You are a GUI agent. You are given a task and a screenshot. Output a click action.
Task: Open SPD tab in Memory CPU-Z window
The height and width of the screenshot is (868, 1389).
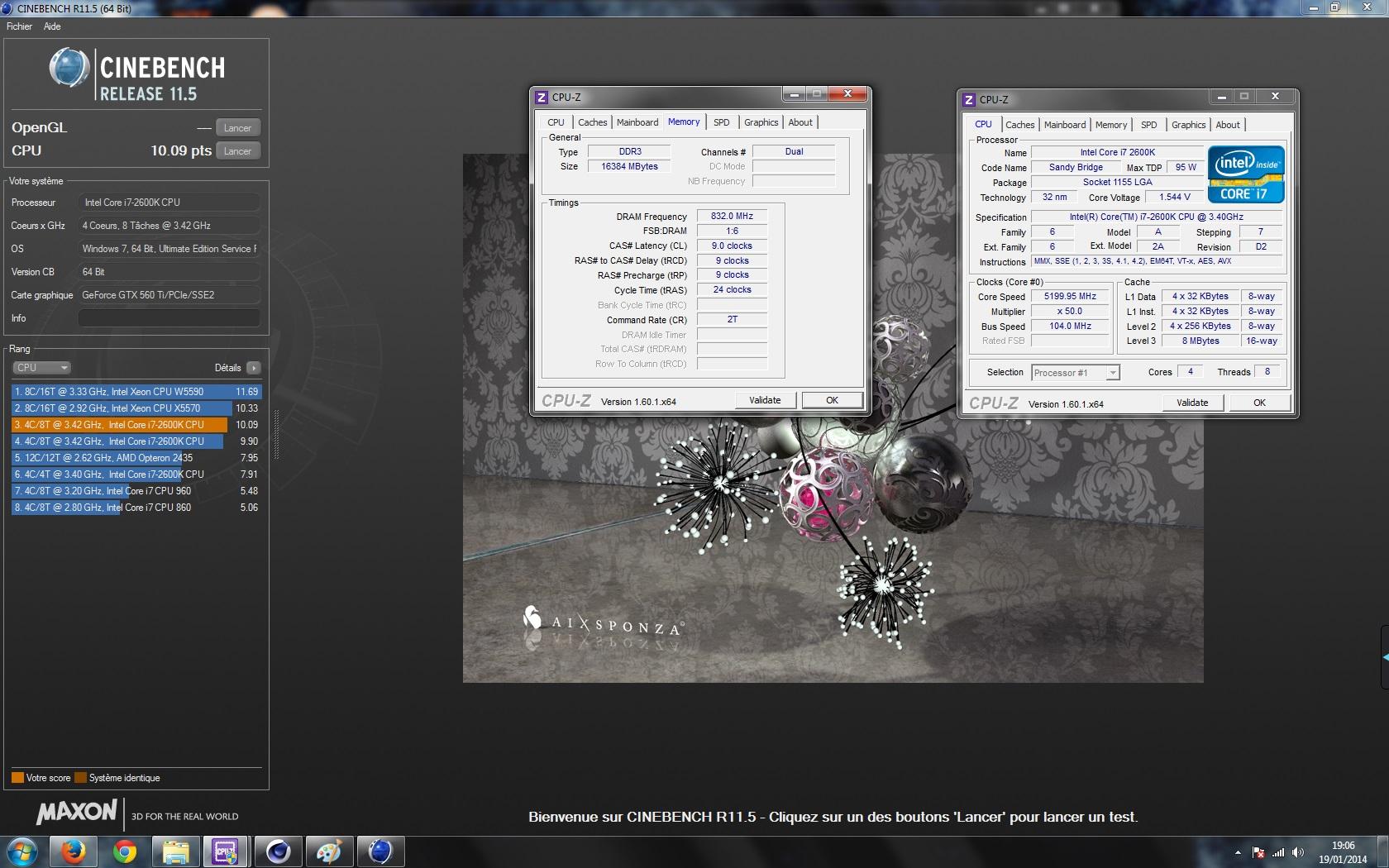click(x=722, y=122)
